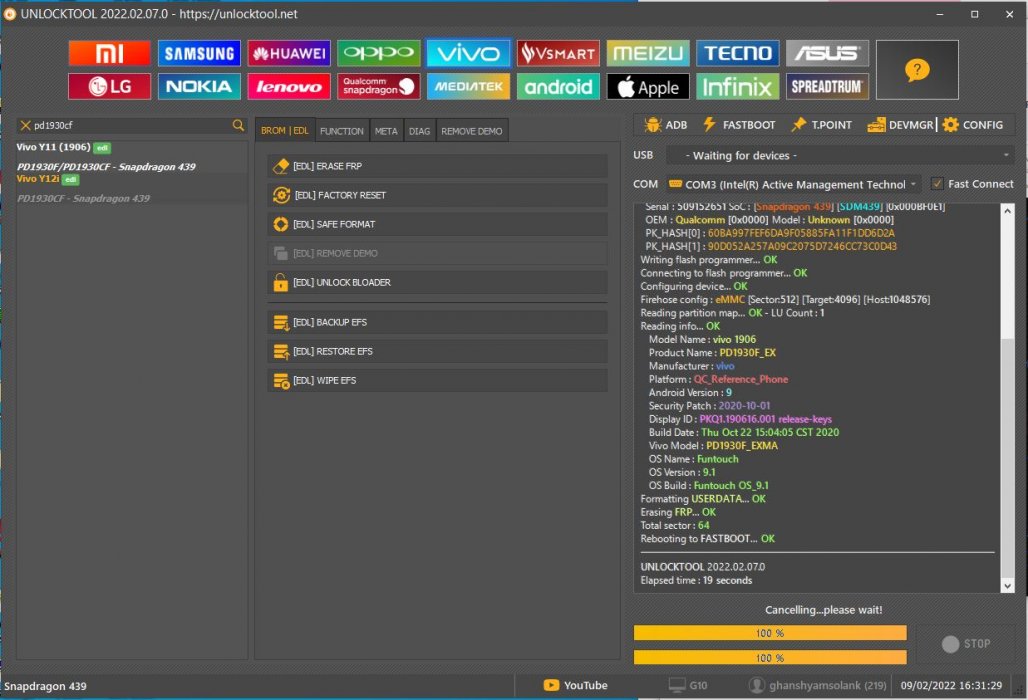The height and width of the screenshot is (700, 1028).
Task: Open the DIAG tab
Action: point(420,131)
